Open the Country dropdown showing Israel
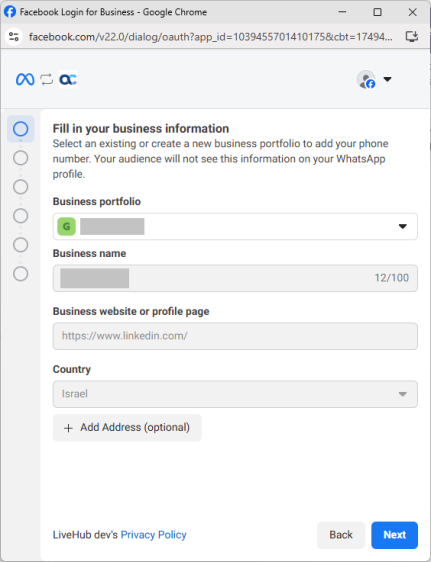The image size is (431, 562). tap(235, 394)
